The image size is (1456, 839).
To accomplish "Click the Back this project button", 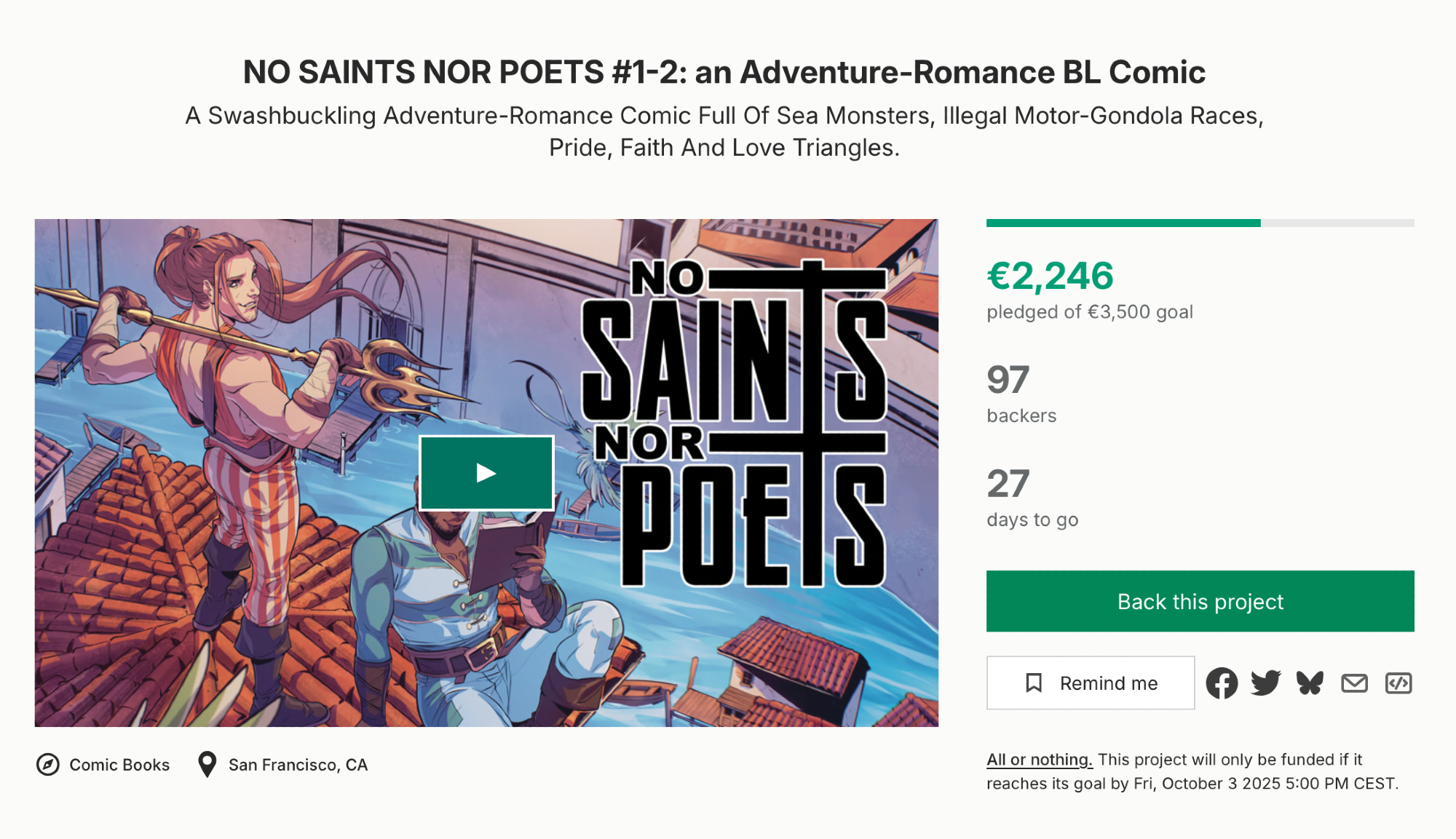I will point(1200,601).
